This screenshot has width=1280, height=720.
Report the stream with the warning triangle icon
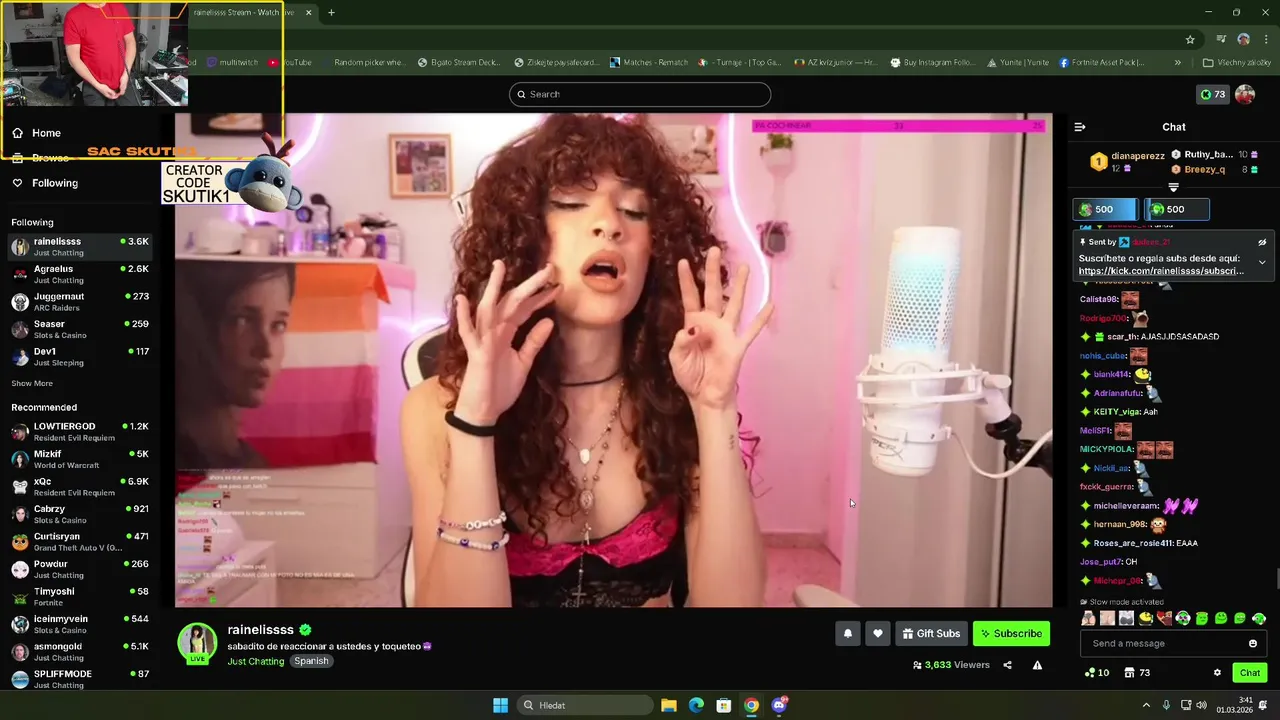click(x=1037, y=665)
